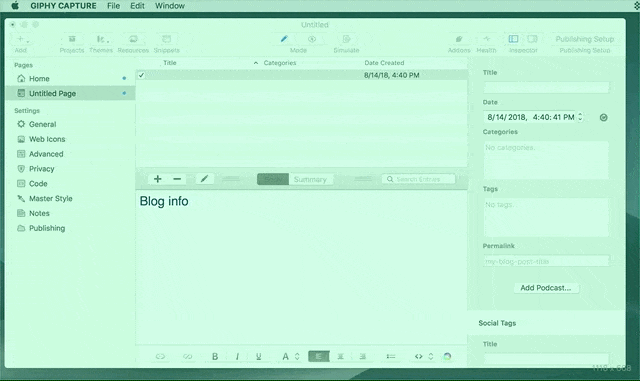Click the Add Podcast button
Image resolution: width=640 pixels, height=381 pixels.
click(546, 288)
